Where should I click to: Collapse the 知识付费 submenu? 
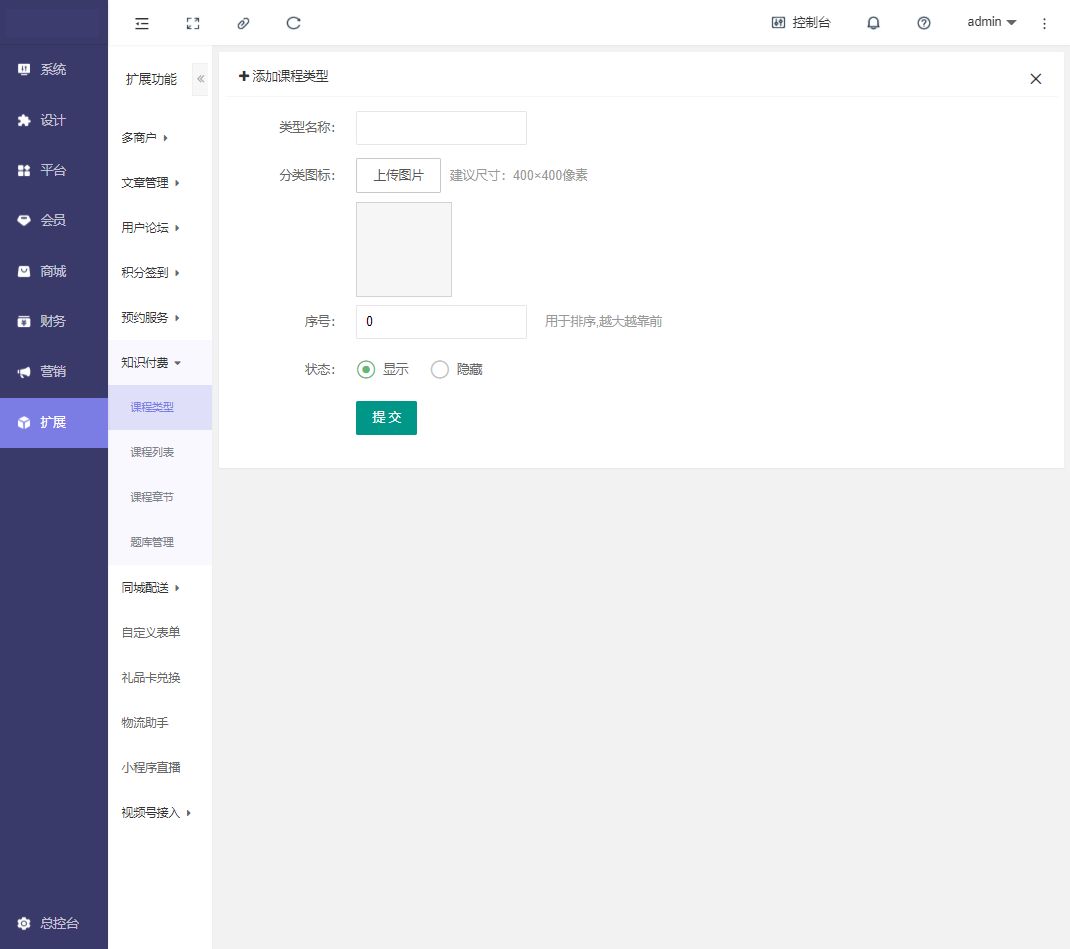(150, 363)
